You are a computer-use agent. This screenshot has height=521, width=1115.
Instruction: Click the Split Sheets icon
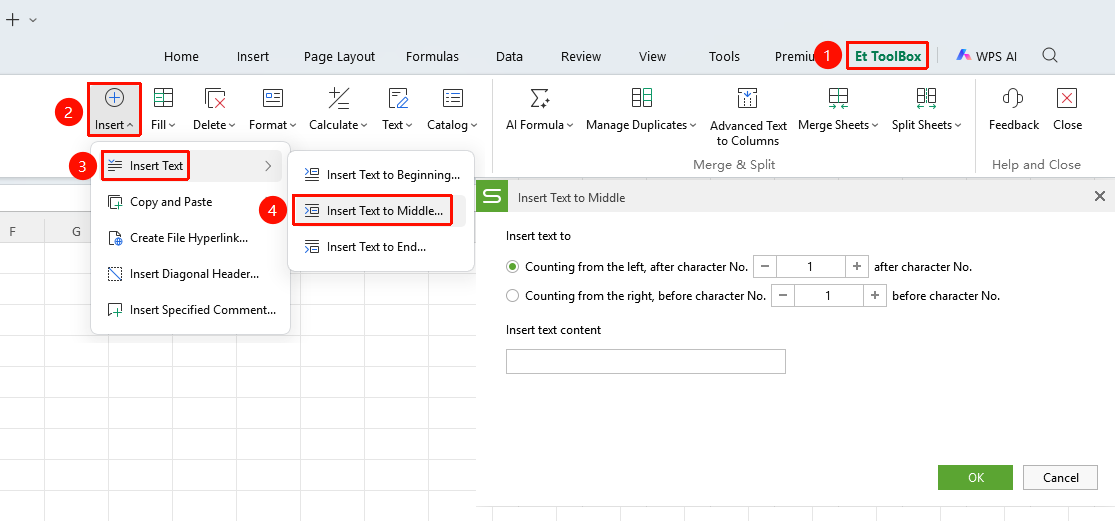(x=926, y=98)
